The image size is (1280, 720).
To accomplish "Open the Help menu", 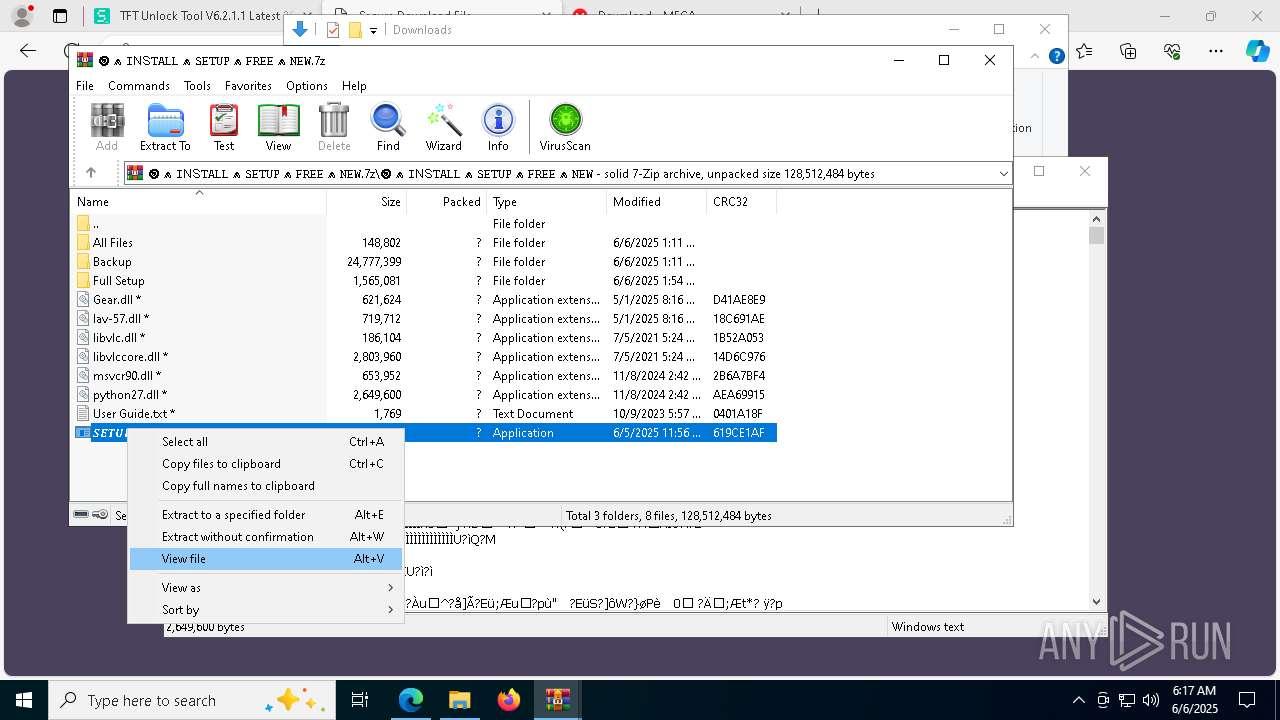I will [x=354, y=86].
